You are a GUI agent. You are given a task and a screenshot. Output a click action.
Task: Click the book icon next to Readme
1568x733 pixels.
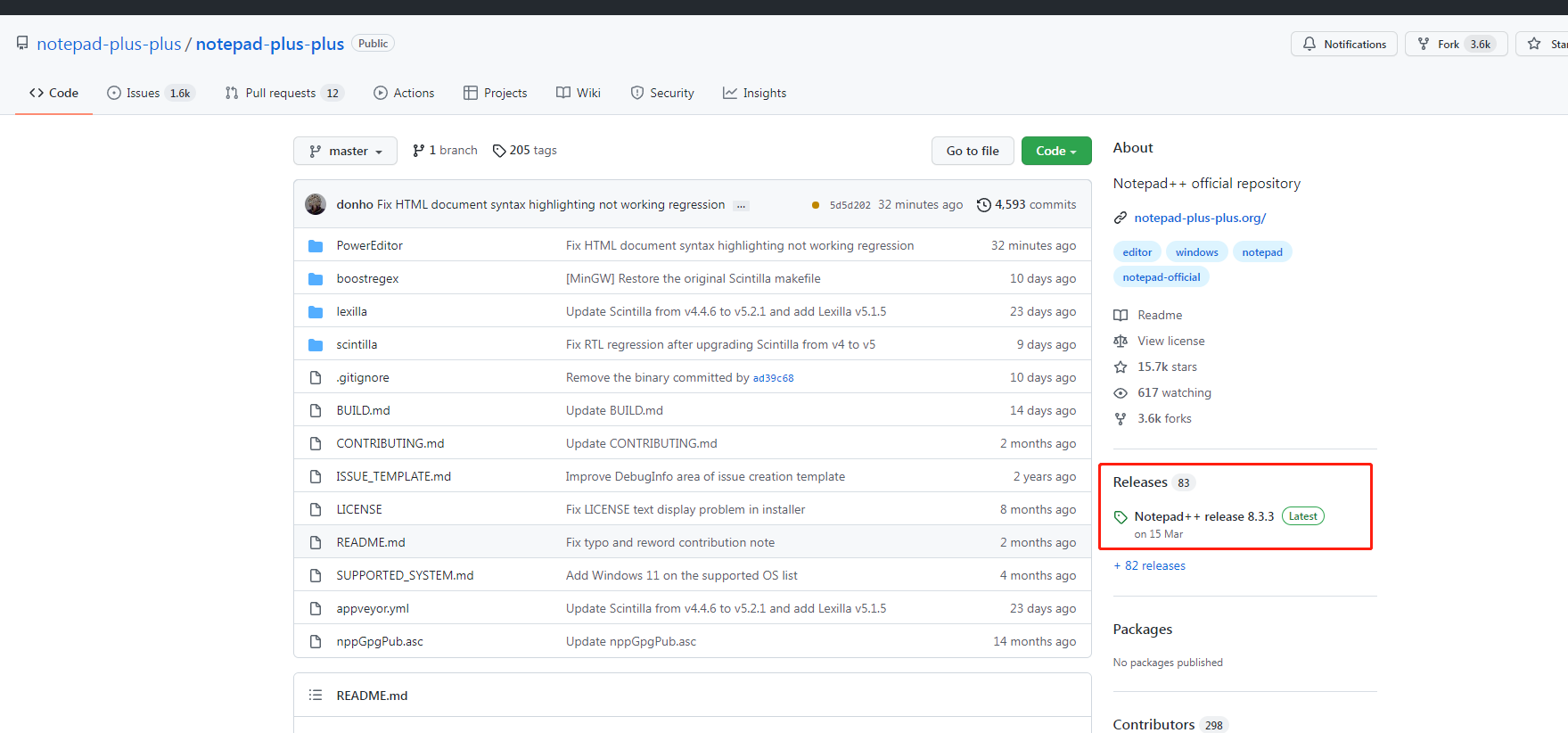pos(1121,315)
